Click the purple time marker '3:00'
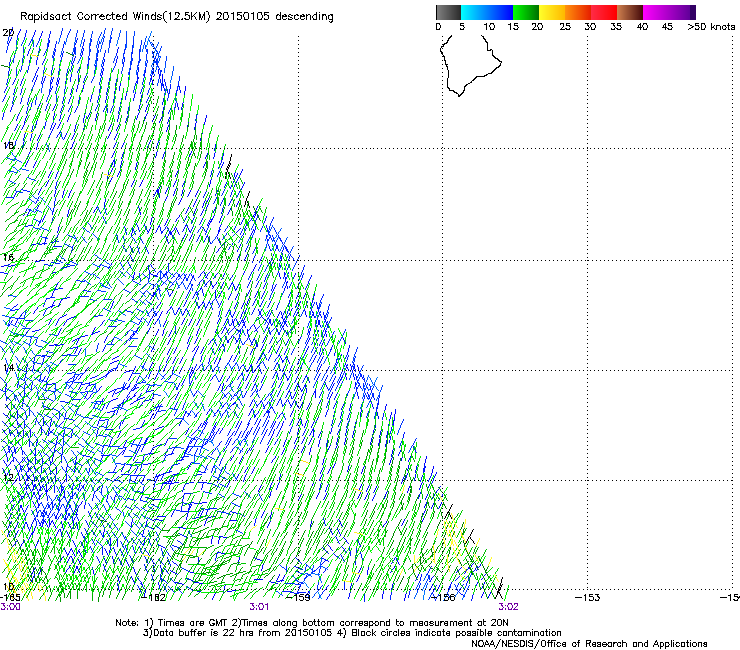 coord(10,607)
